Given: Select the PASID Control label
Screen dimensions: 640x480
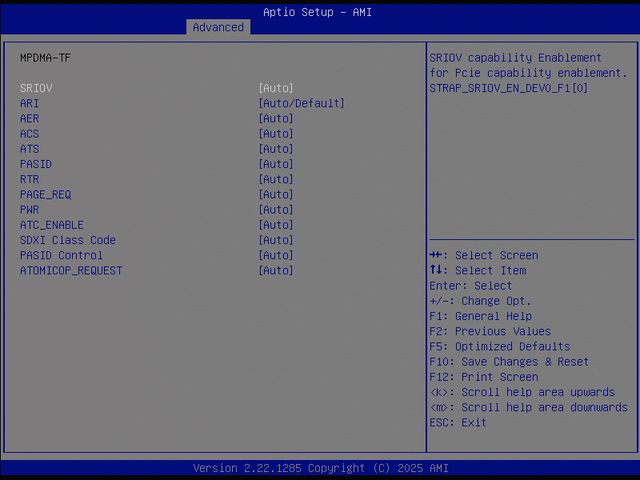Looking at the screenshot, I should pos(61,256).
